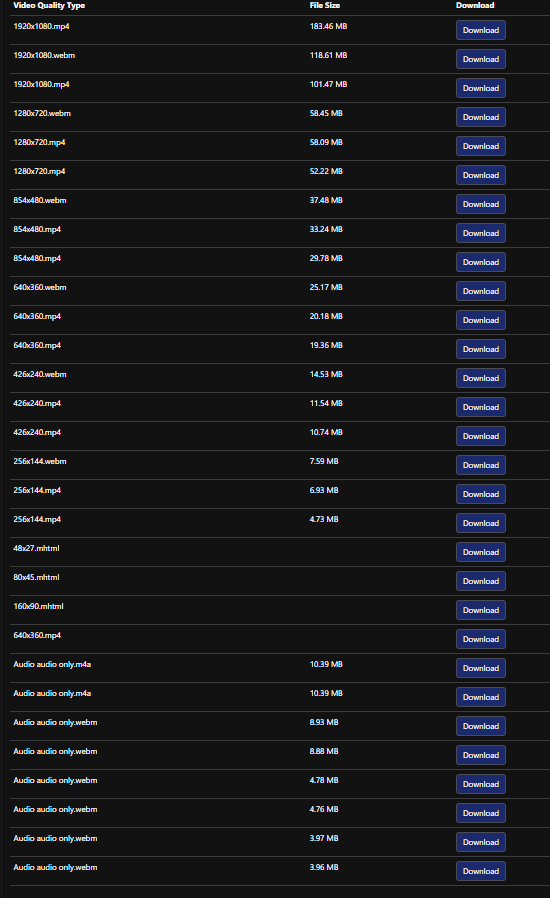The image size is (550, 898).
Task: Download the 160x90.mhtml file
Action: 481,611
